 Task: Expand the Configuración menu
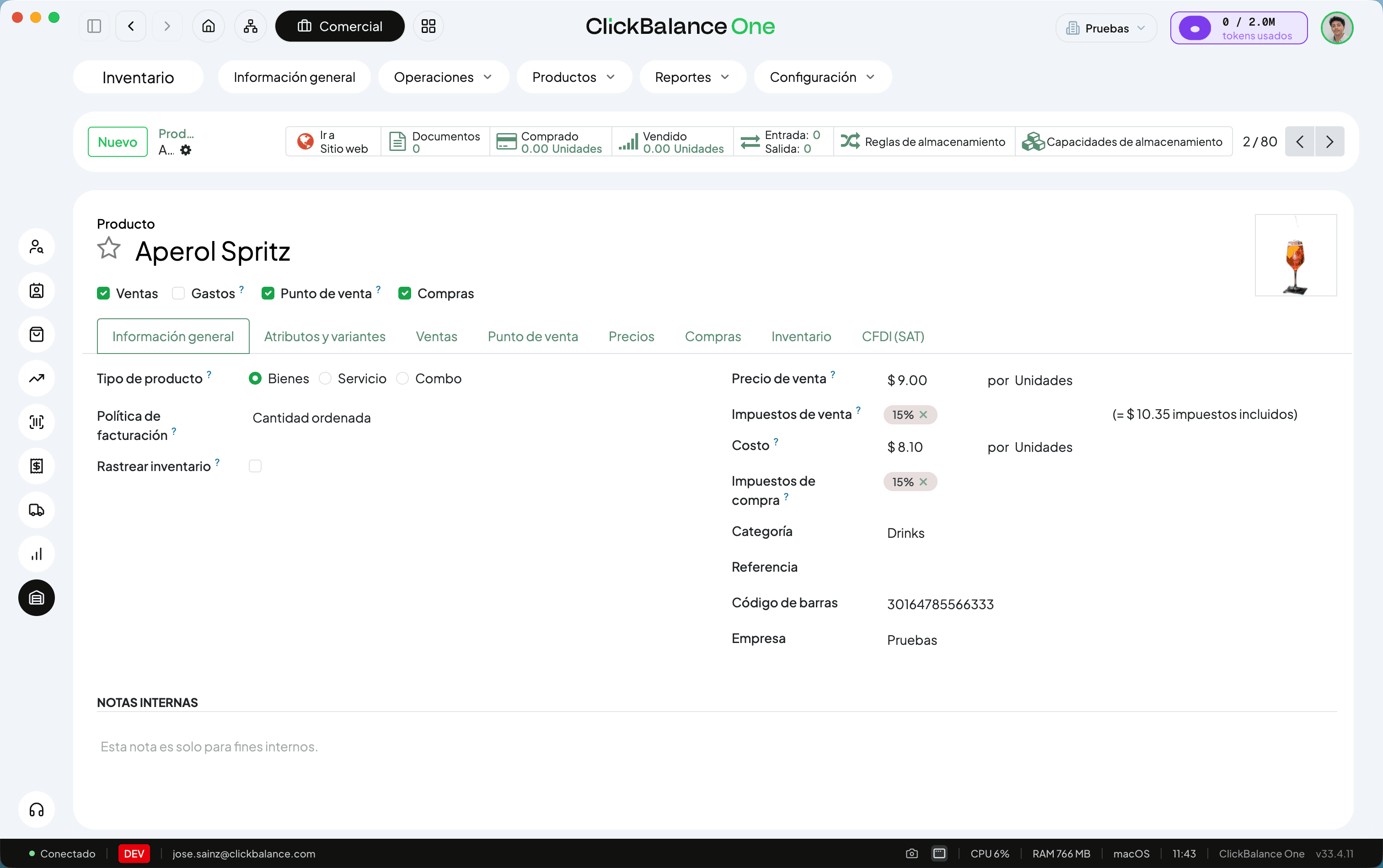click(x=822, y=77)
